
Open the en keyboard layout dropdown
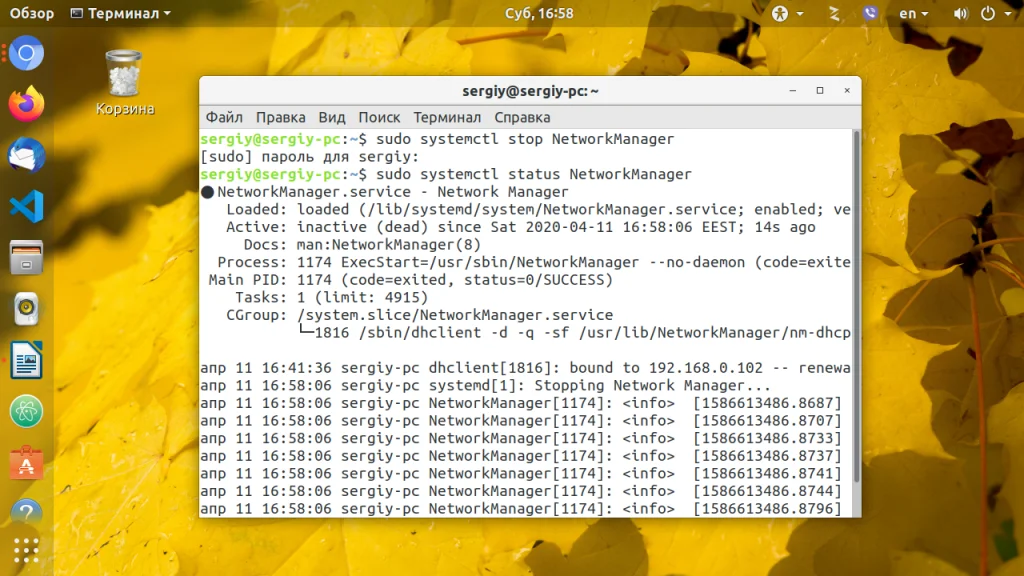(x=913, y=13)
